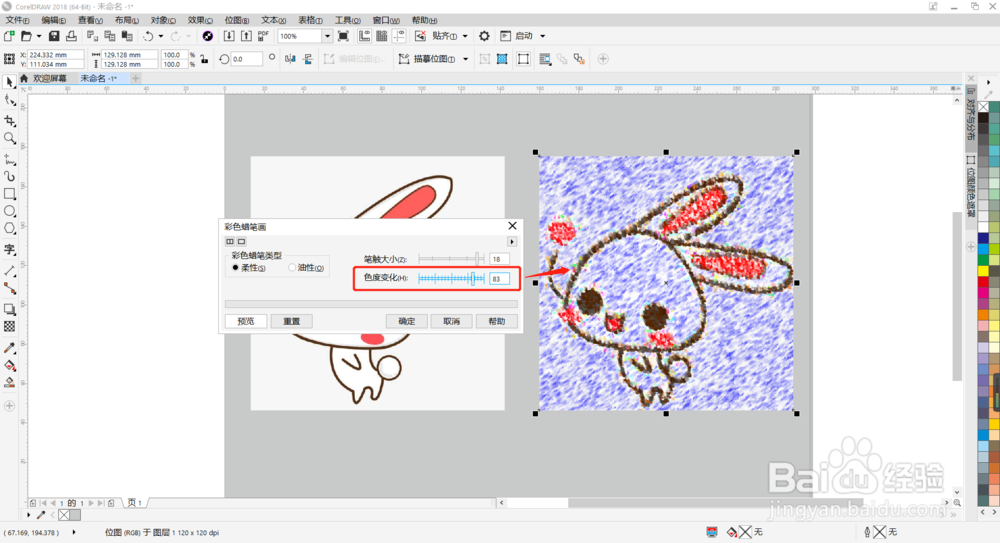The width and height of the screenshot is (1000, 543).
Task: Click the 确定 (OK) button
Action: (x=406, y=321)
